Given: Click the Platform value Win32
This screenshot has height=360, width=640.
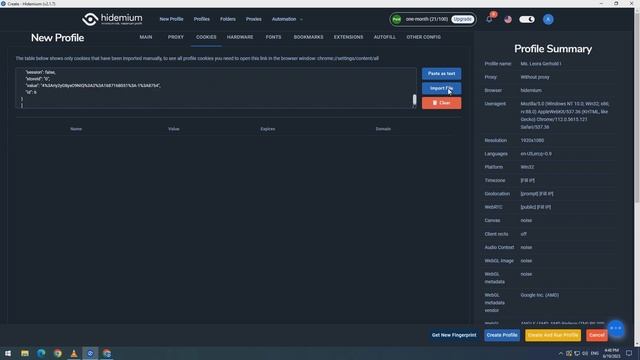Looking at the screenshot, I should [x=527, y=167].
